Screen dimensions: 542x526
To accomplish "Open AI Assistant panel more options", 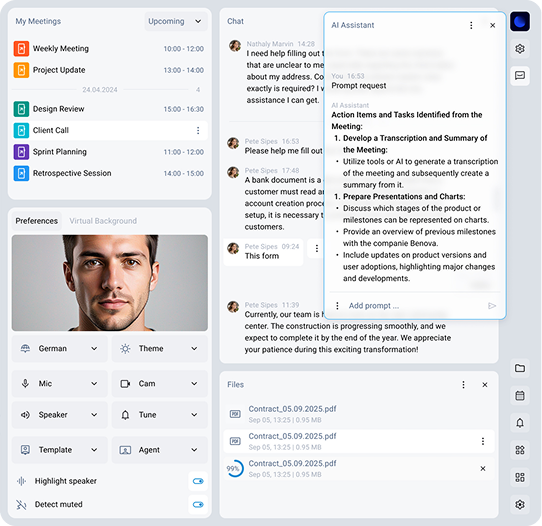I will [x=471, y=25].
